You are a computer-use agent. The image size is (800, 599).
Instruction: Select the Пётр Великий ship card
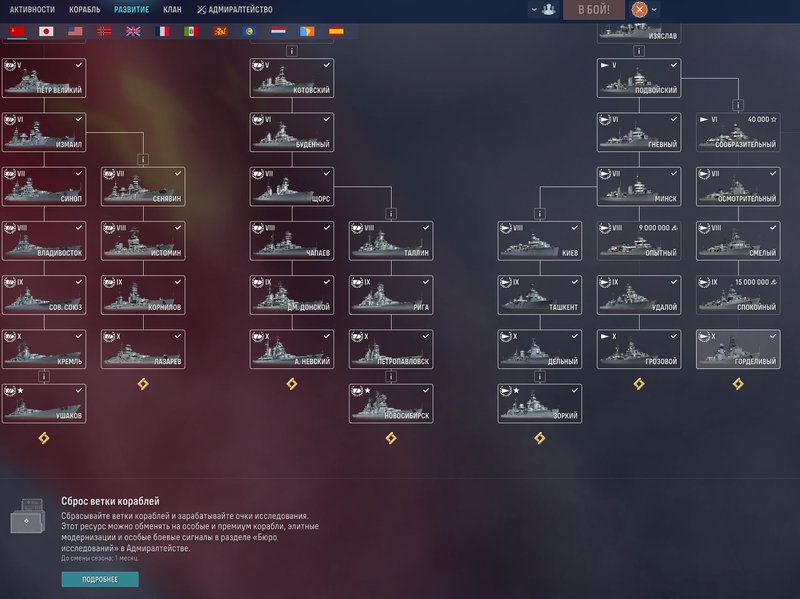point(44,78)
